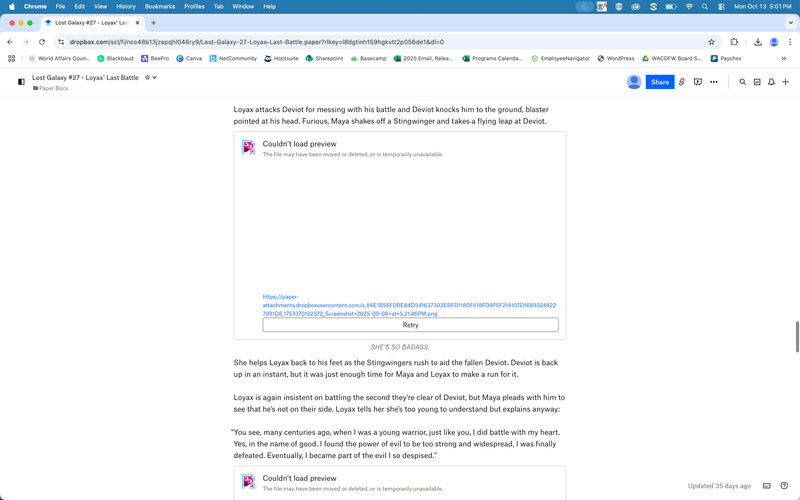Open the bookmarks apps grid icon
The width and height of the screenshot is (800, 500).
point(11,58)
